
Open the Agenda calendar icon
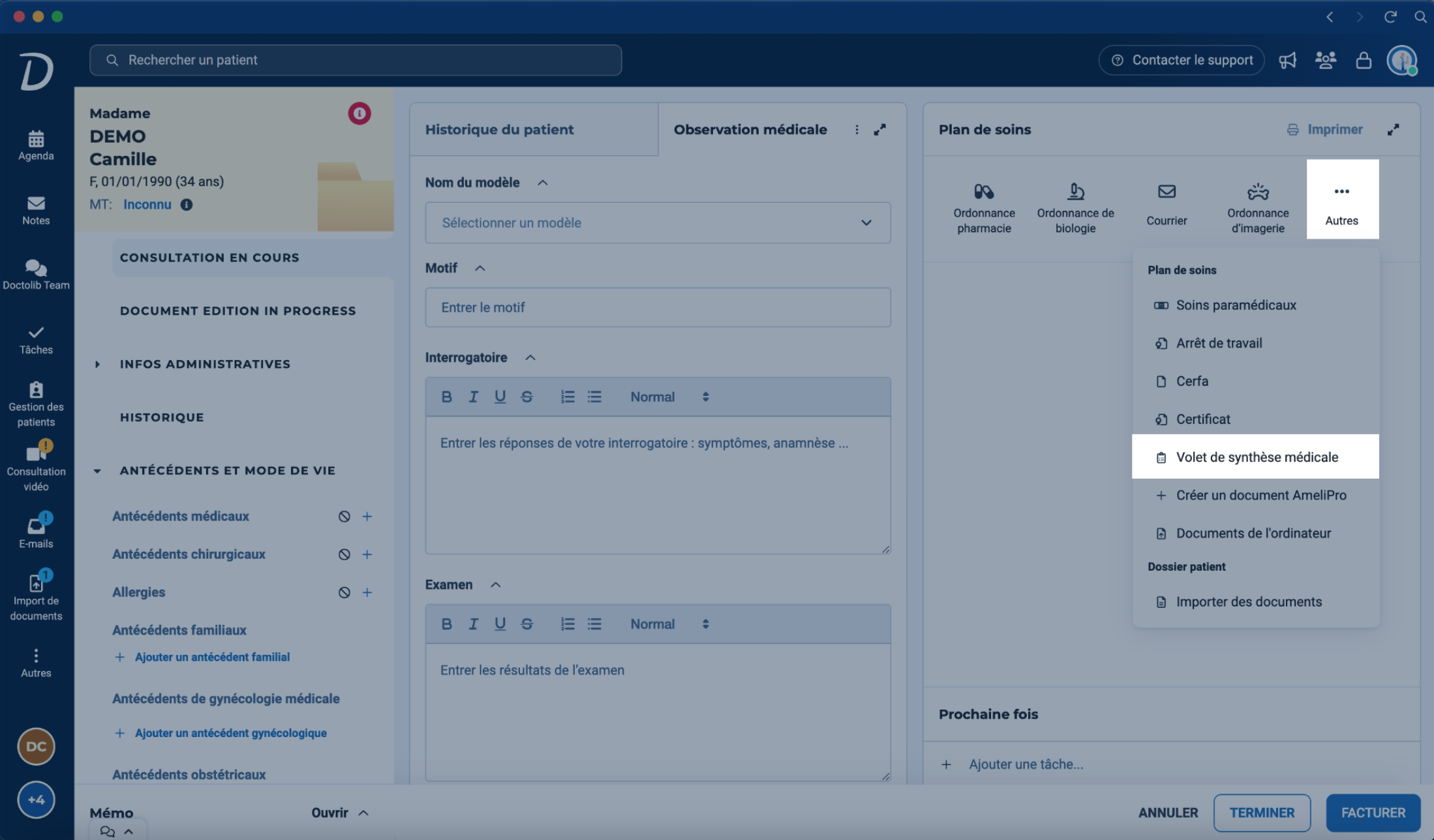(36, 145)
